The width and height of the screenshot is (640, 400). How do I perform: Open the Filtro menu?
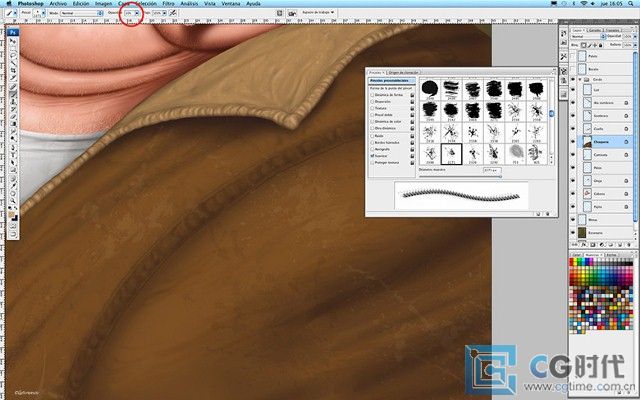pos(168,3)
